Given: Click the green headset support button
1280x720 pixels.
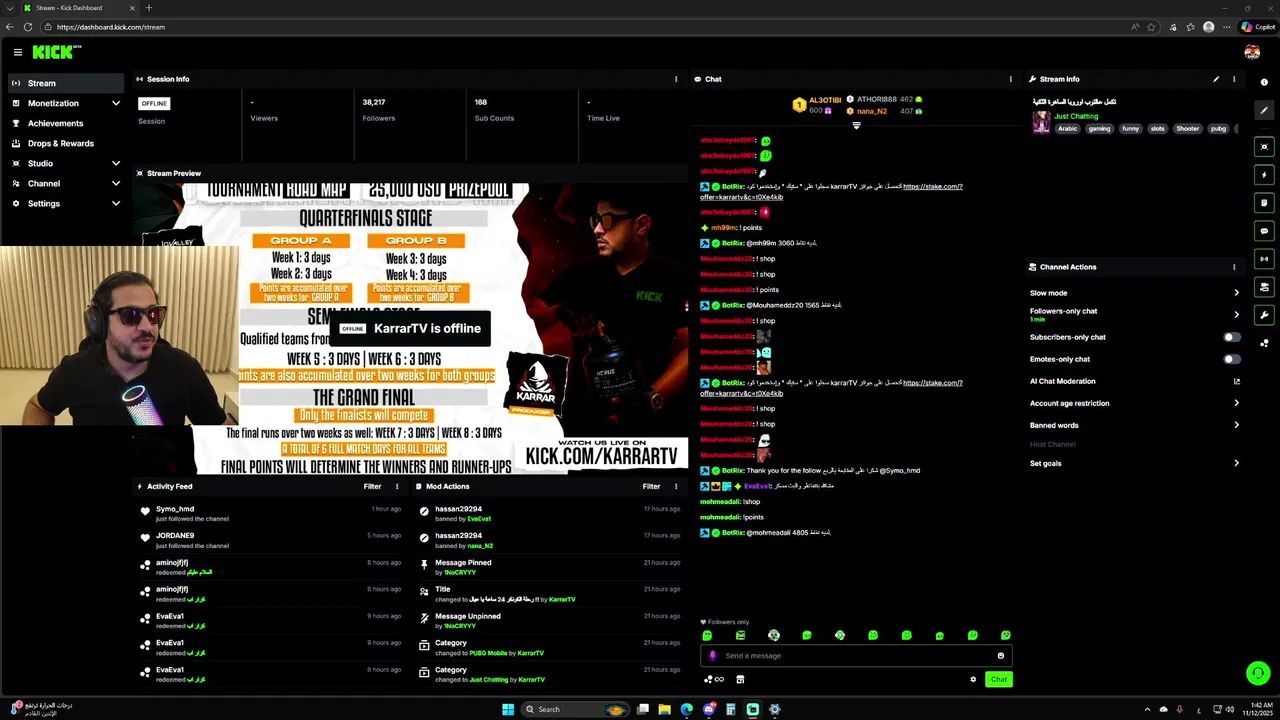Looking at the screenshot, I should (1258, 673).
